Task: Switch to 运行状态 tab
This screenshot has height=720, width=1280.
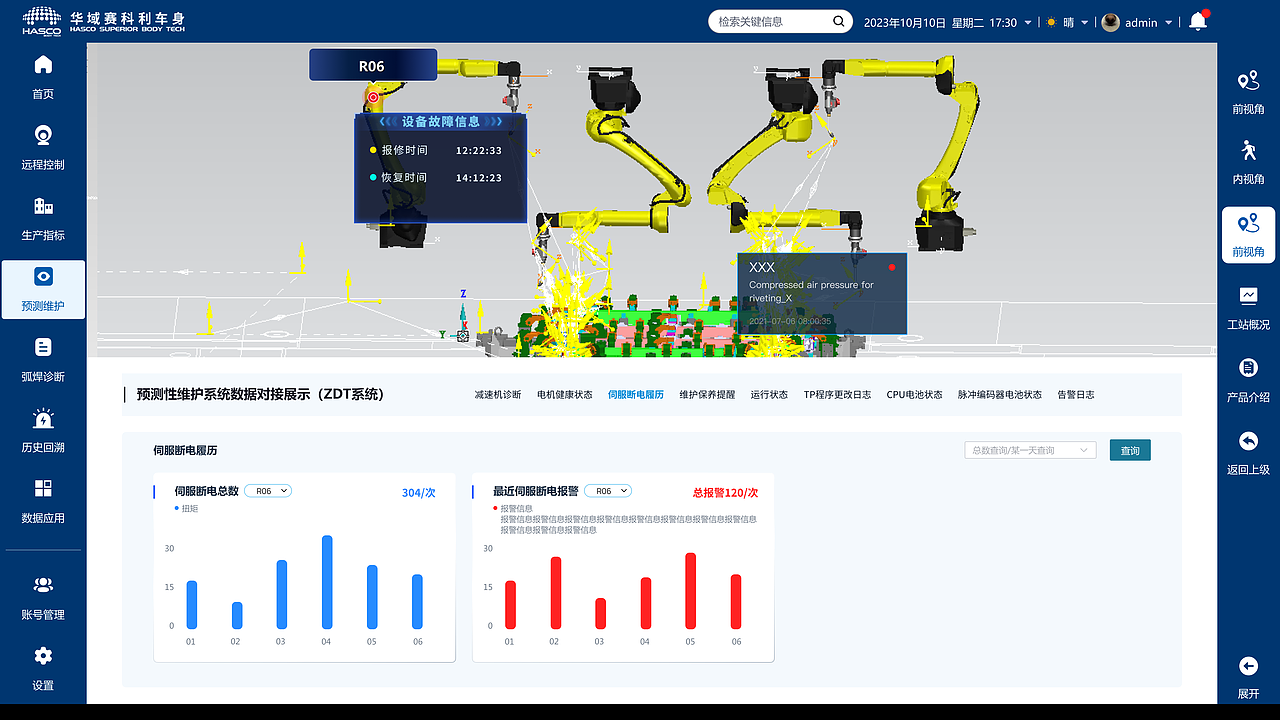Action: (769, 395)
